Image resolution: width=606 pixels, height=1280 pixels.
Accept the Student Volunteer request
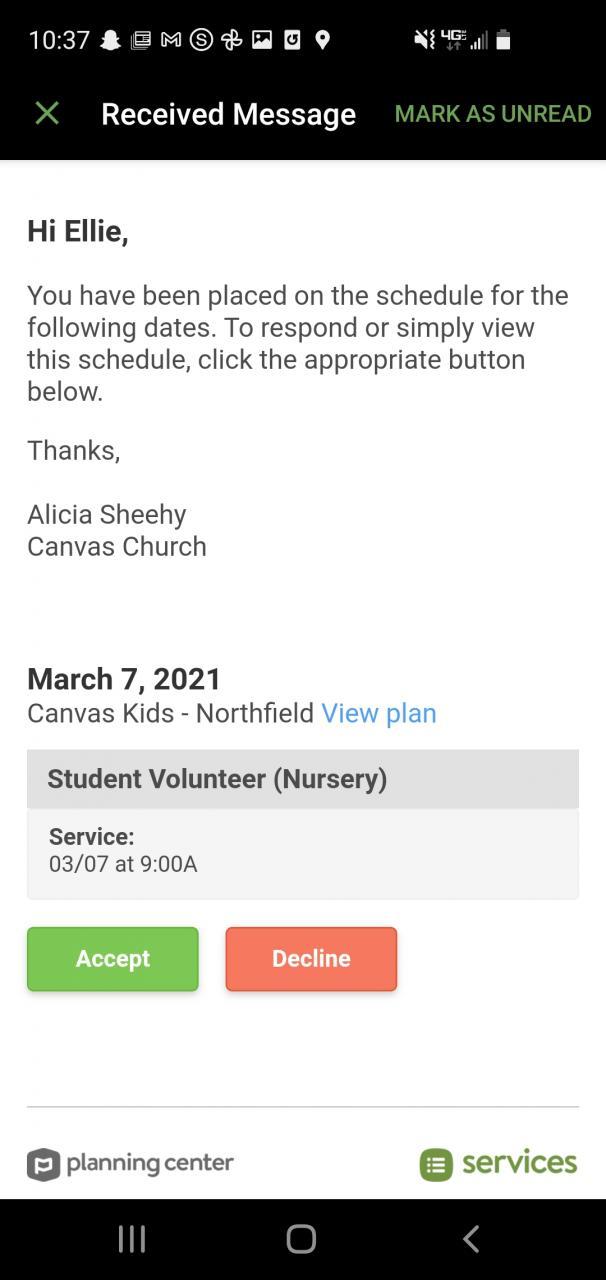[x=113, y=959]
